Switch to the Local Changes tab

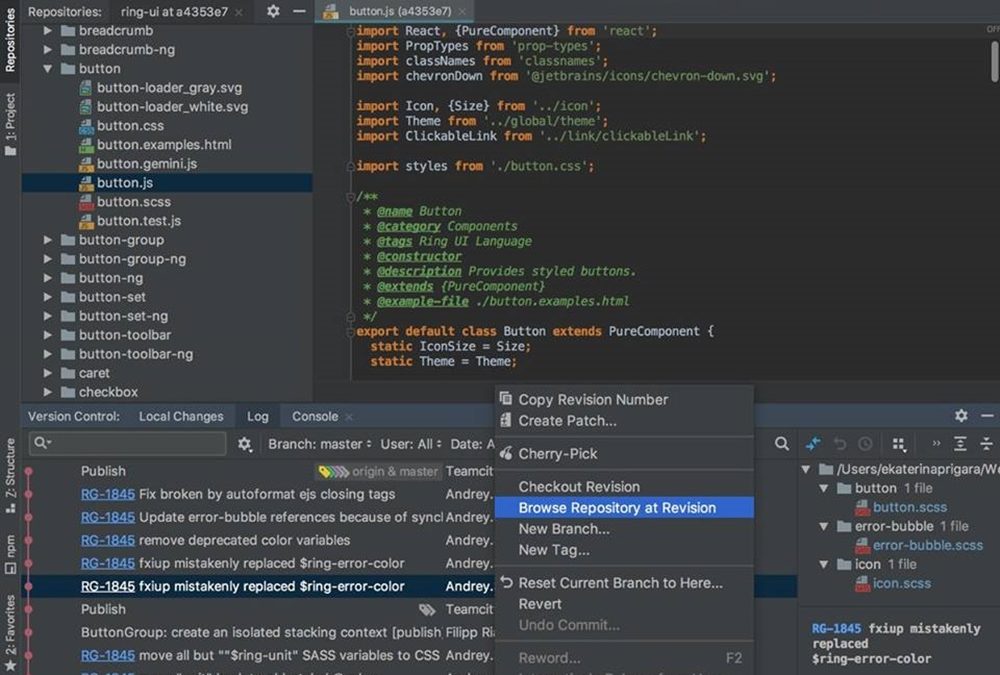tap(181, 417)
